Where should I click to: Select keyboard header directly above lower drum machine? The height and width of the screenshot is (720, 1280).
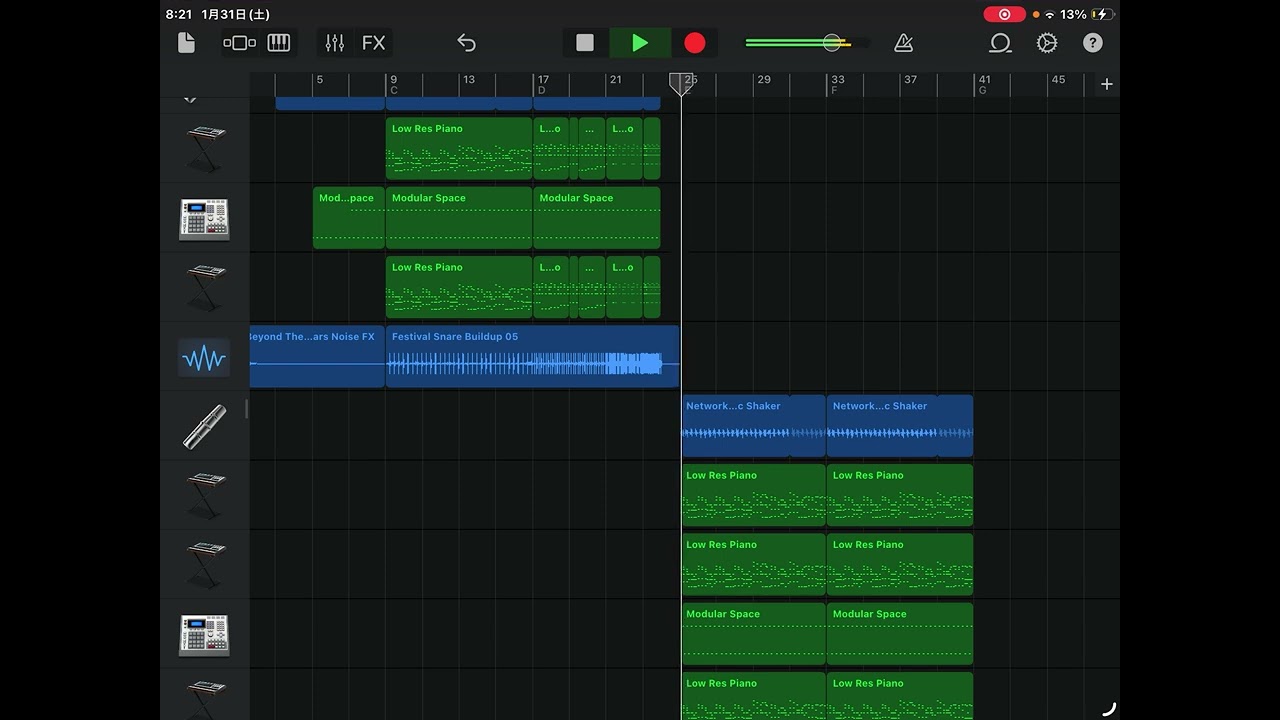[204, 565]
